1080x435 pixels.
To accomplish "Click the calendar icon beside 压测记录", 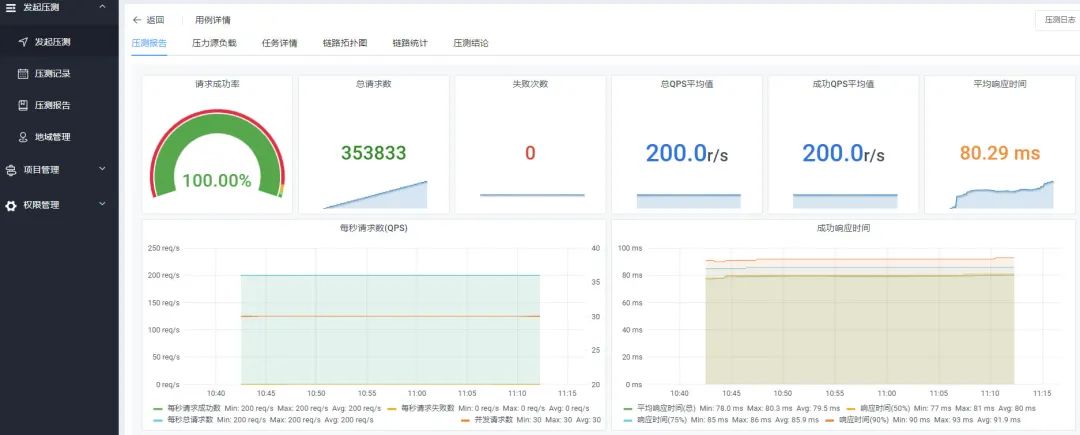I will (x=23, y=74).
